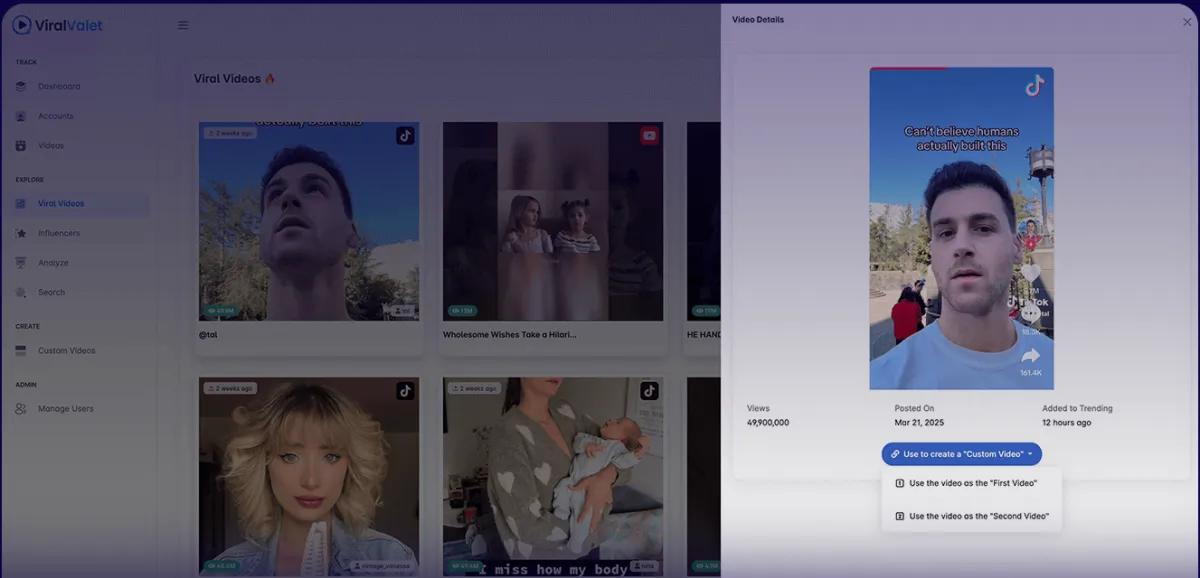The image size is (1200, 578).
Task: Click the 49,900,000 views value
Action: click(768, 423)
